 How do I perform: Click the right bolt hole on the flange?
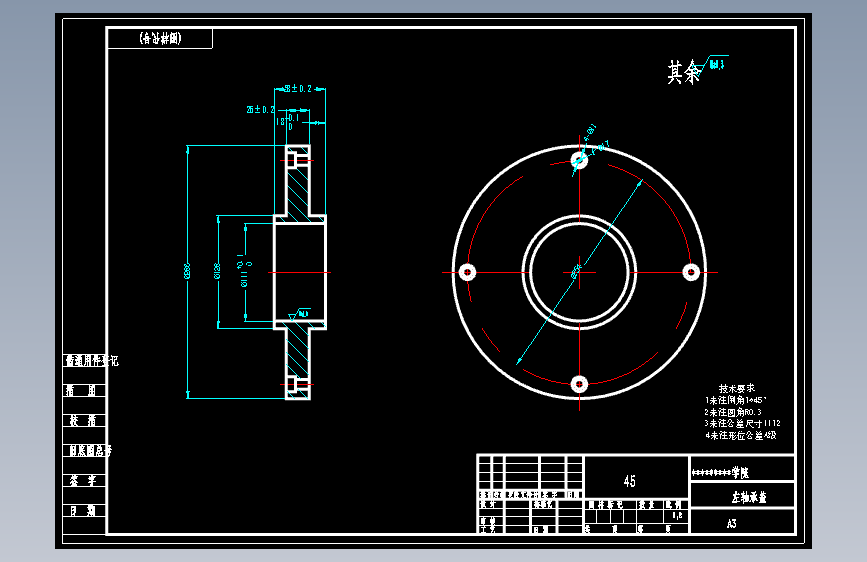pyautogui.click(x=691, y=272)
